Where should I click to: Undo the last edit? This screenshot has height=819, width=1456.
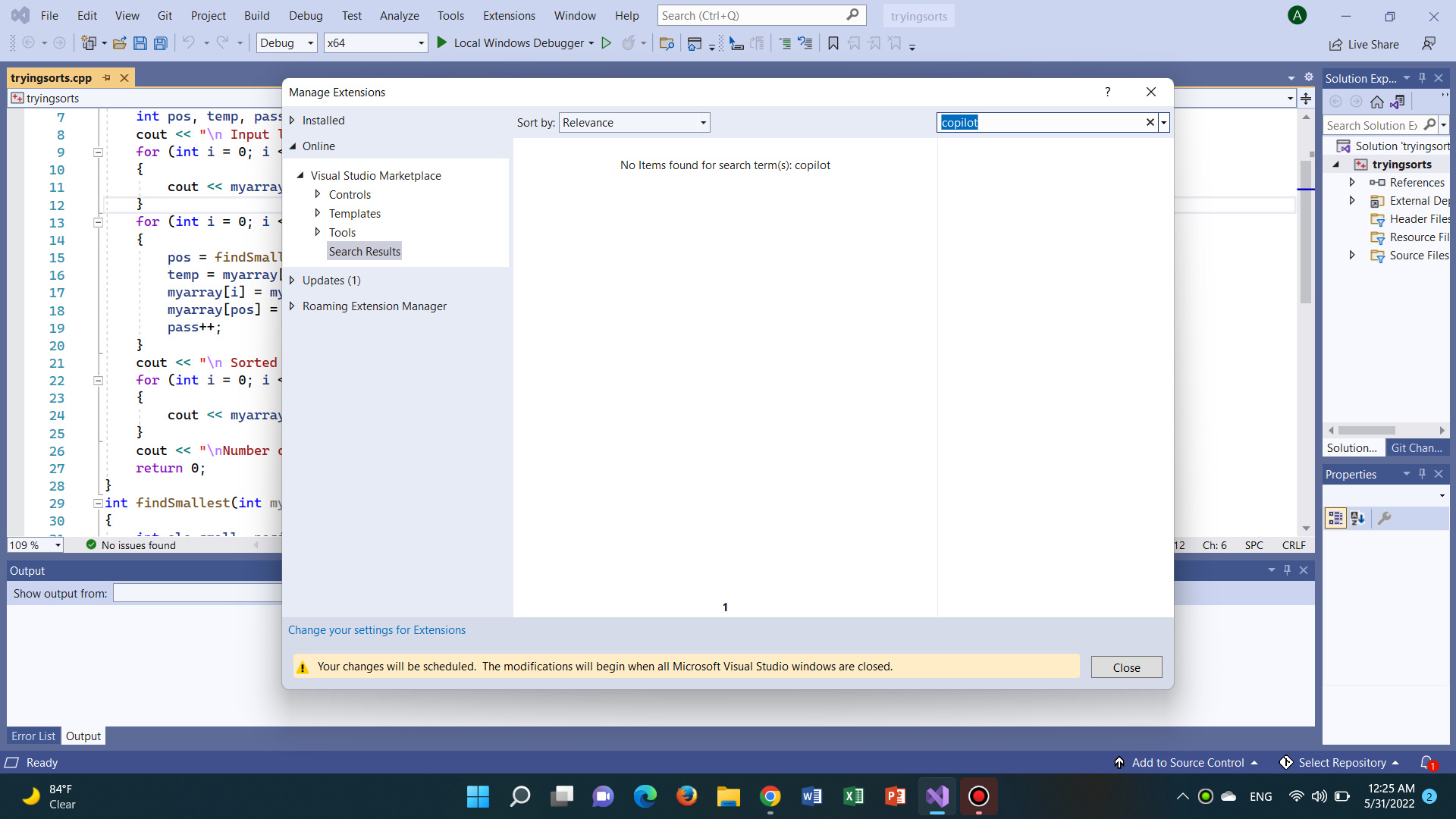tap(189, 43)
